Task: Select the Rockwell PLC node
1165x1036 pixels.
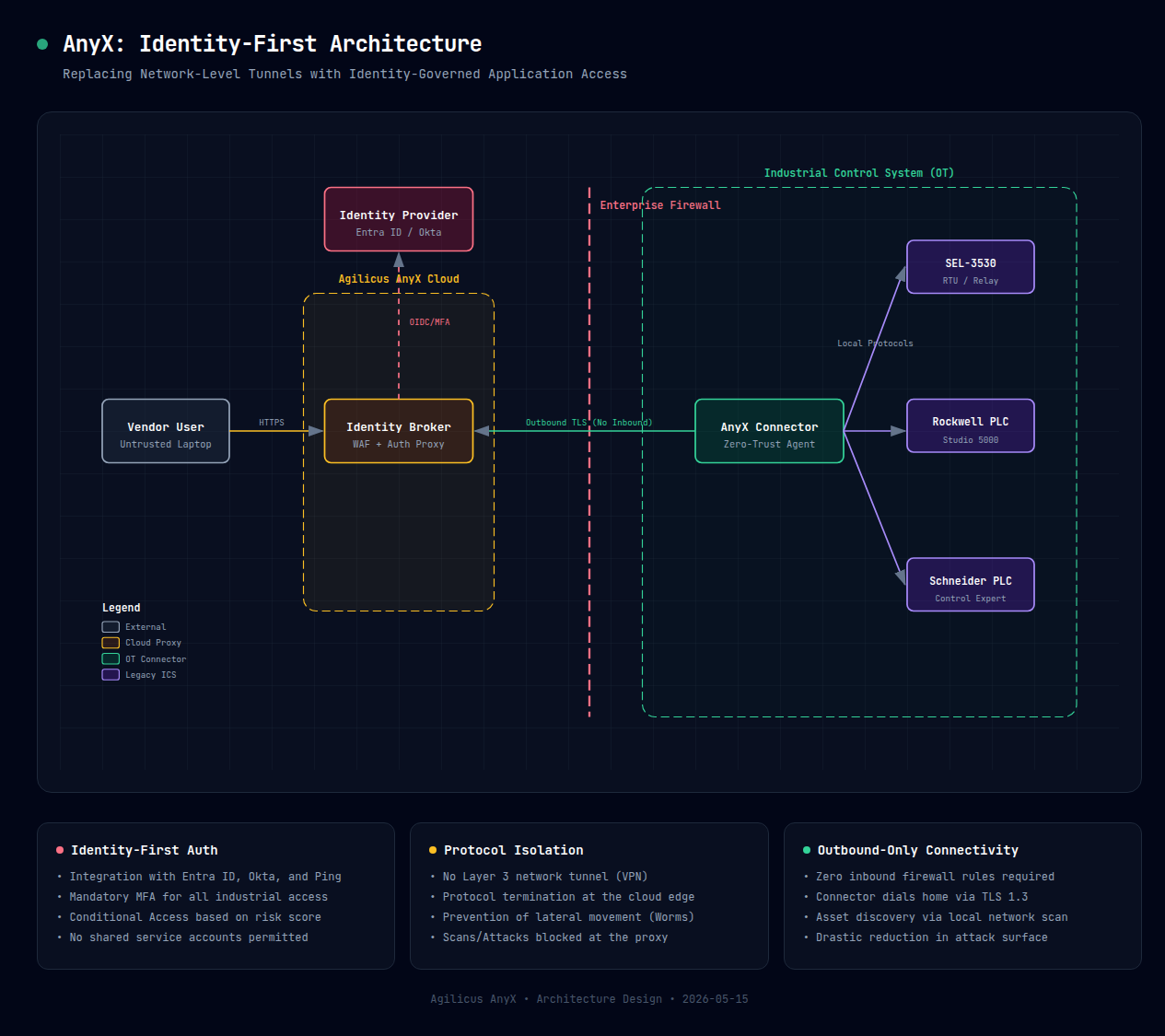Action: point(971,425)
